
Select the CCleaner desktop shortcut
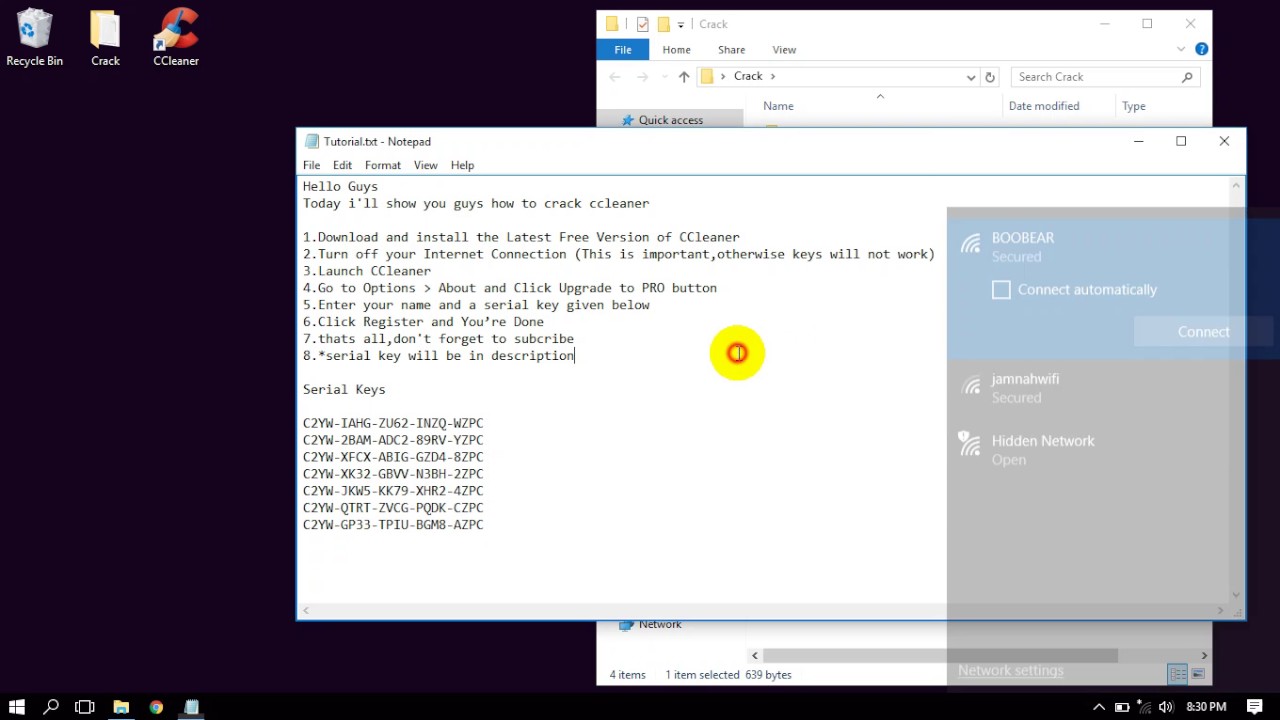pos(176,39)
